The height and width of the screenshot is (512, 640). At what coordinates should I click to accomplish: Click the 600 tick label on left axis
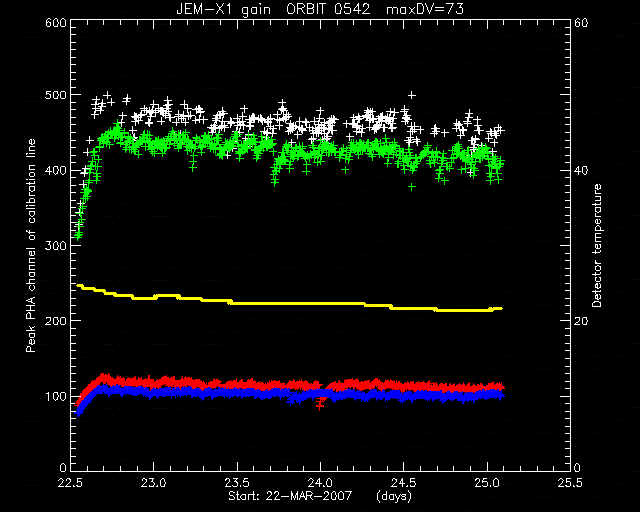click(x=56, y=22)
